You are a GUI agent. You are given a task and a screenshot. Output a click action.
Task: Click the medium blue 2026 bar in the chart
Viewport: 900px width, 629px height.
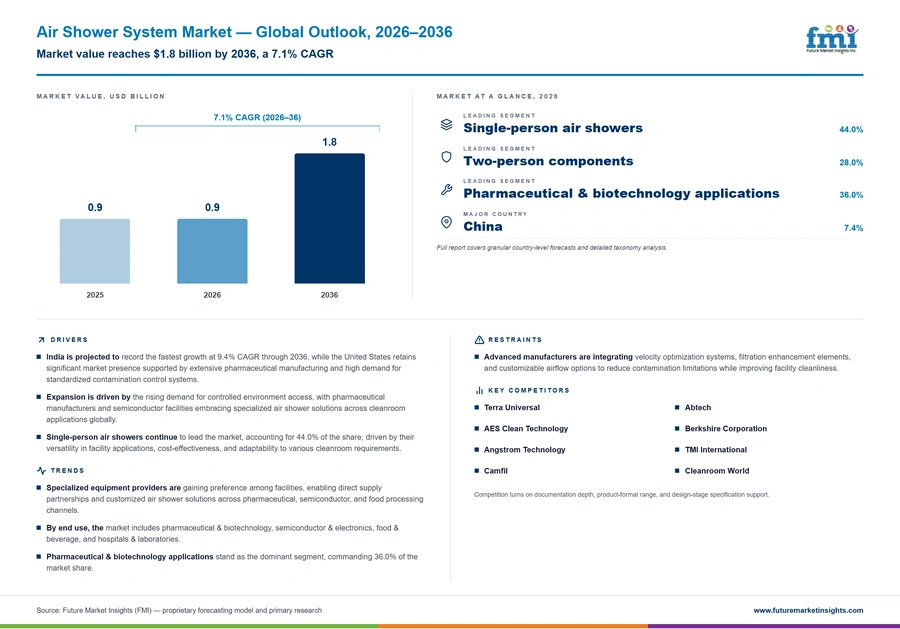212,251
